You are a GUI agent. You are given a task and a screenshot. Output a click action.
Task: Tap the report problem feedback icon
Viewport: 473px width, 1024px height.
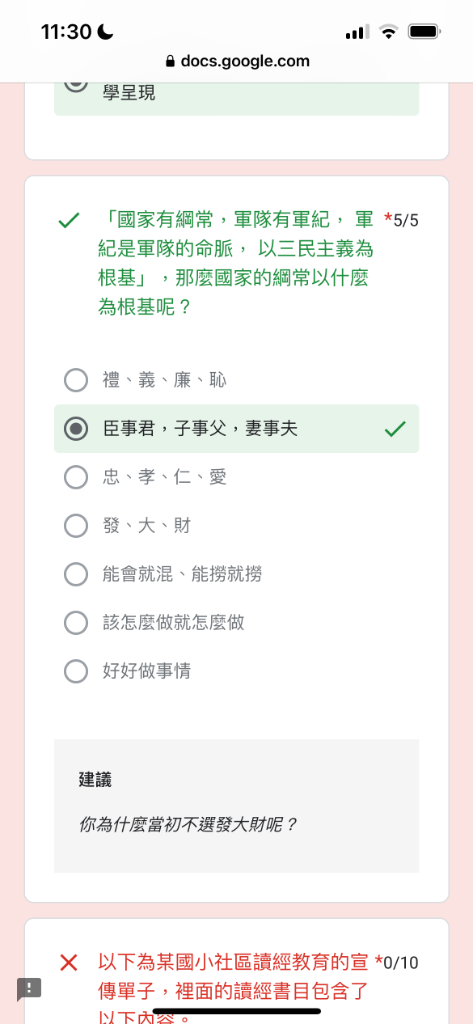29,989
